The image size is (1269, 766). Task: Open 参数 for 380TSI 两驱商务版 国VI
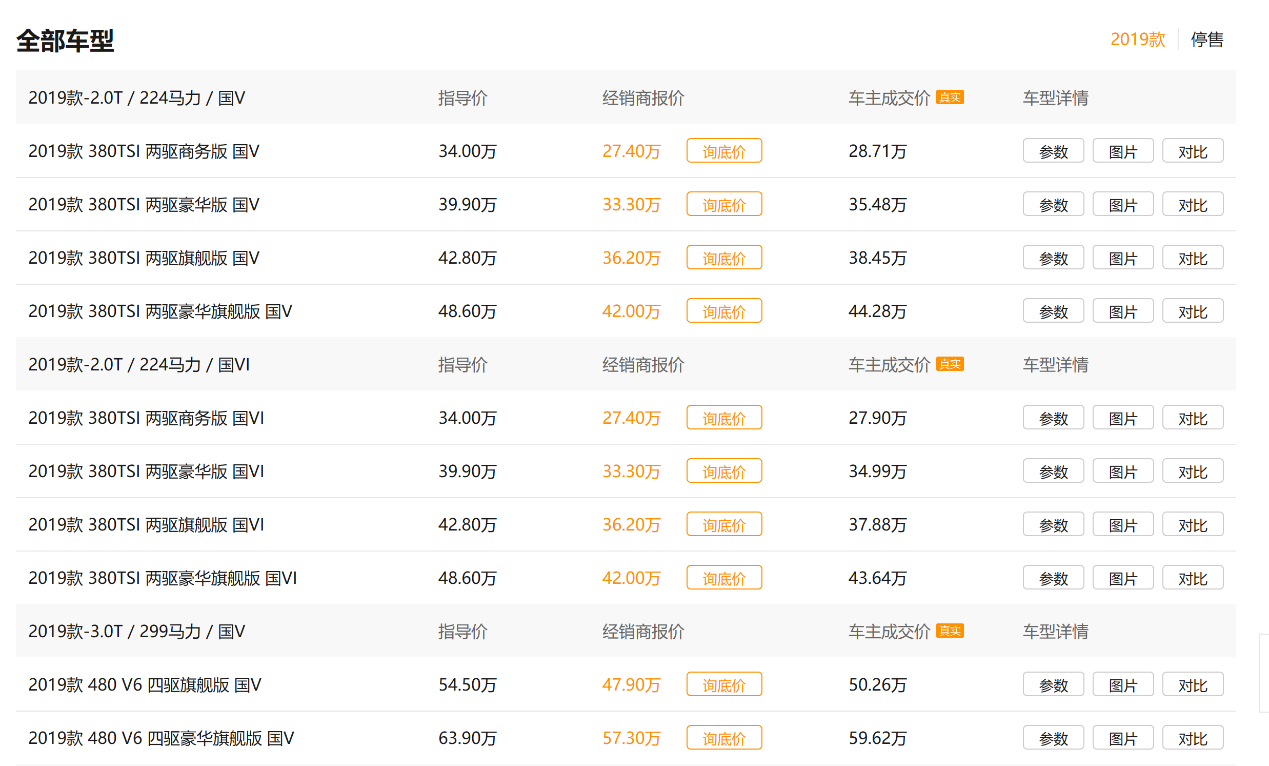(1054, 418)
